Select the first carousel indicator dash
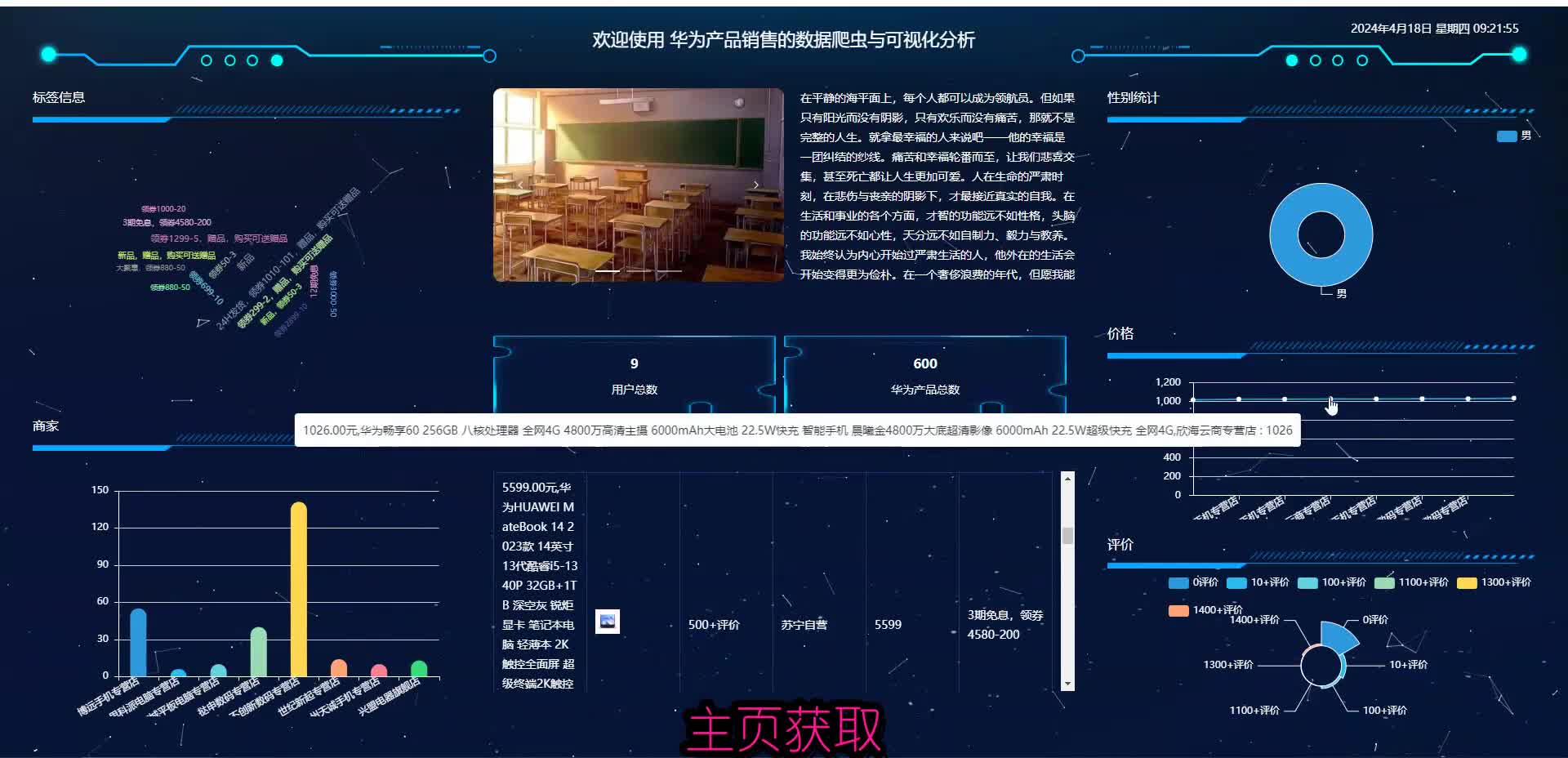1568x758 pixels. coord(607,270)
